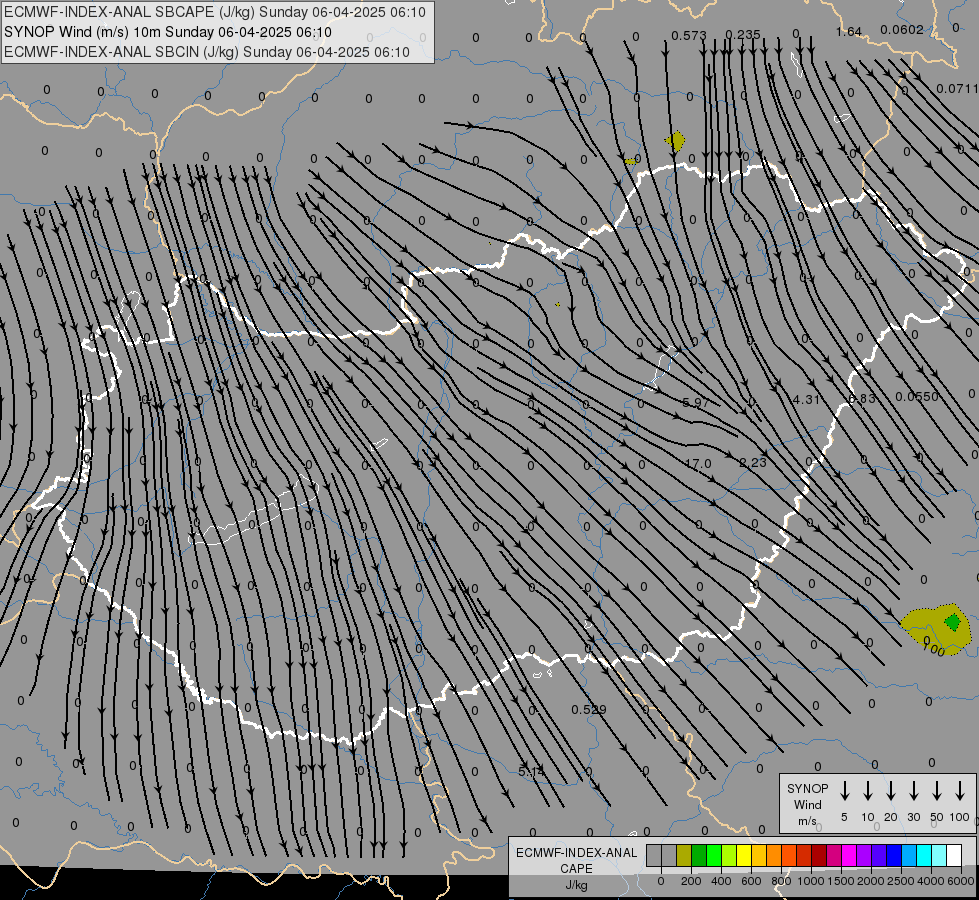Click the SYNOP Wind 10m title line
Viewport: 979px width, 900px height.
pos(167,32)
